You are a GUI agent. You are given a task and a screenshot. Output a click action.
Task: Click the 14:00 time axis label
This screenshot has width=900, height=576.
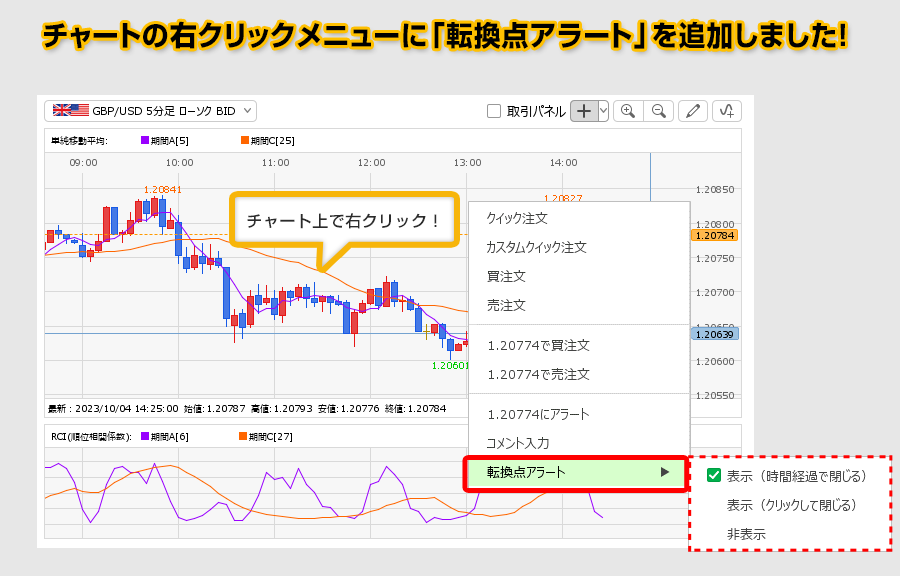(564, 162)
